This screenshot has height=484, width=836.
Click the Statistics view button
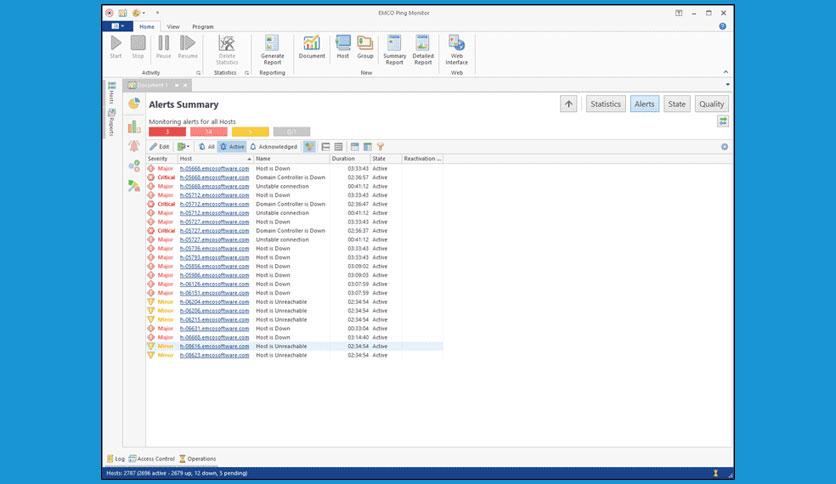click(x=605, y=104)
